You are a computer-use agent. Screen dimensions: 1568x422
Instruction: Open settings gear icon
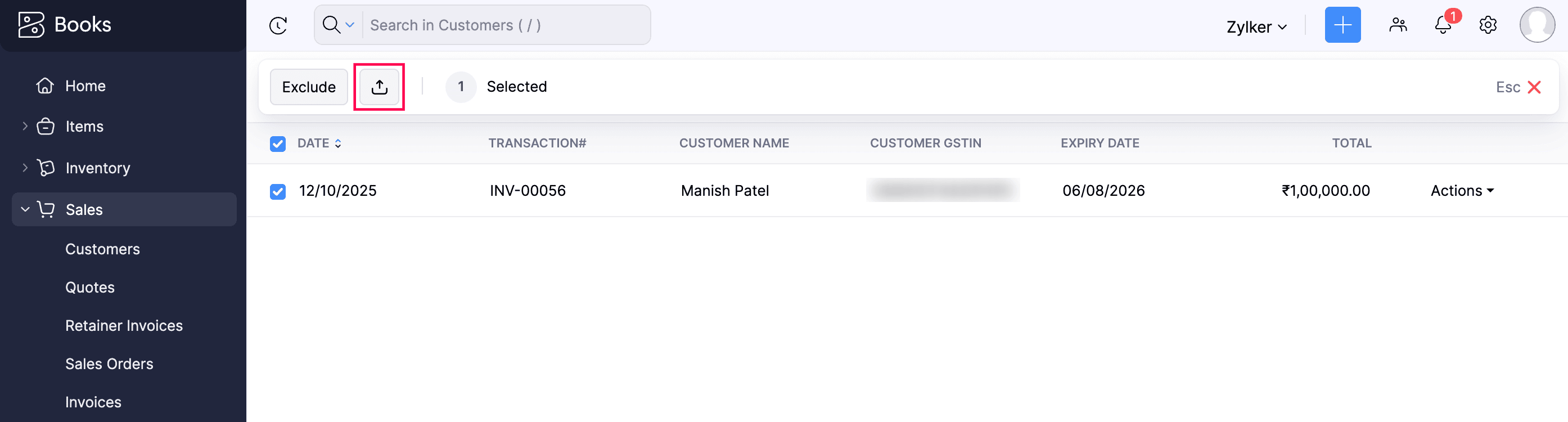coord(1488,25)
